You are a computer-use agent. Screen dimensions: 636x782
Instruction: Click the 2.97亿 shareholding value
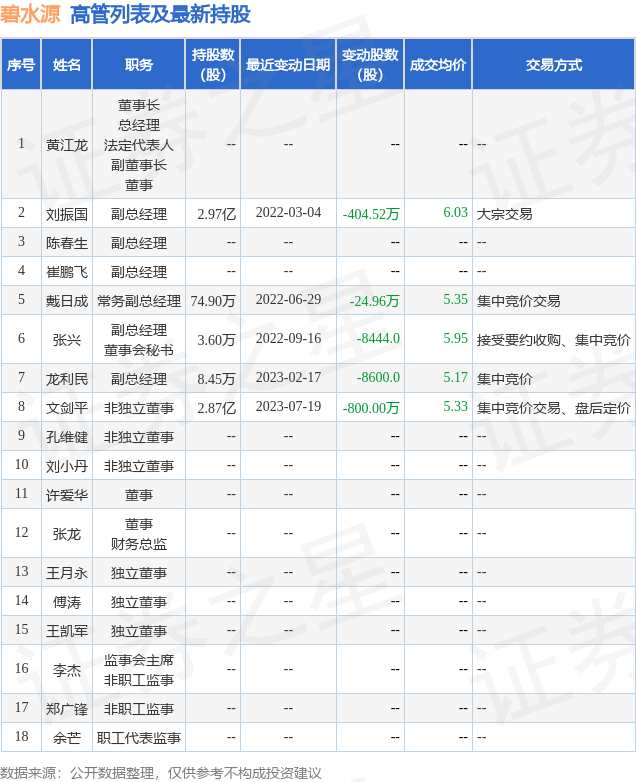click(x=216, y=214)
